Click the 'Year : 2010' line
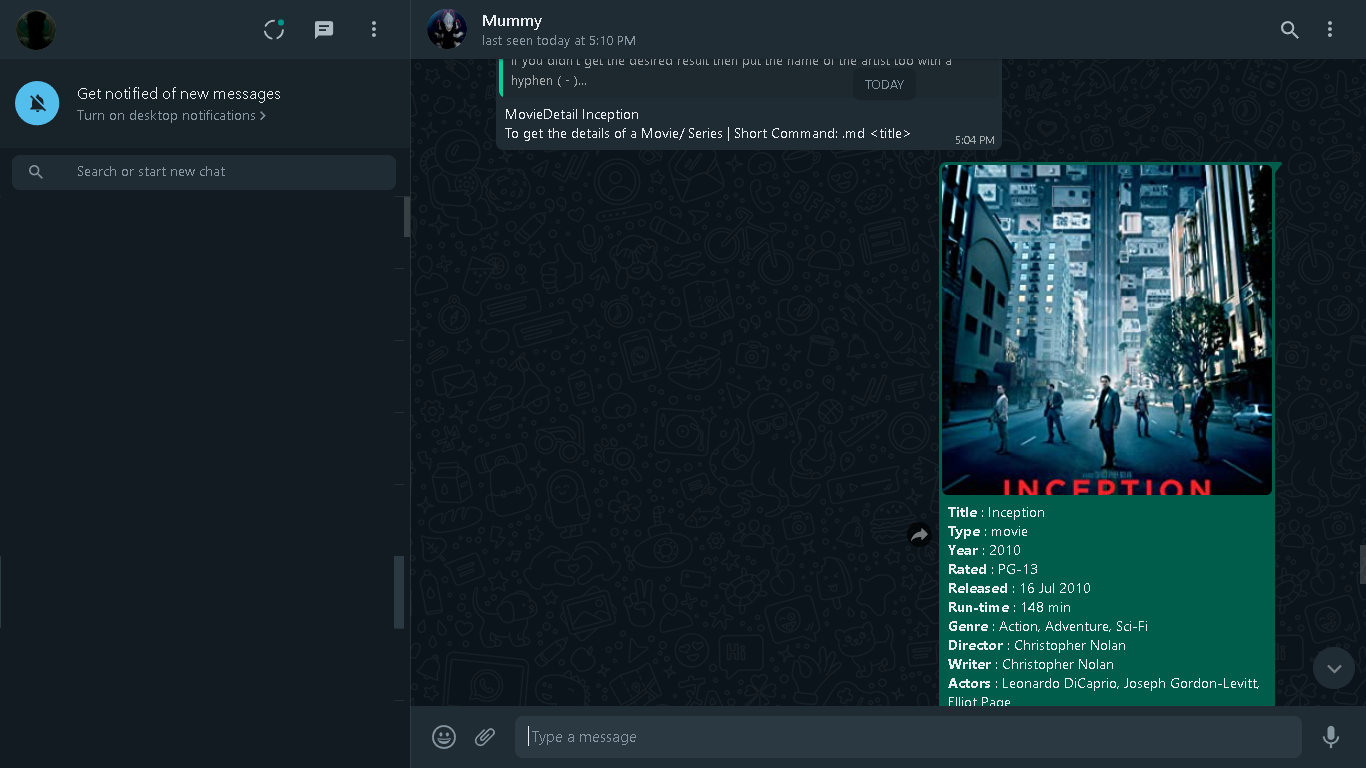 coord(984,550)
